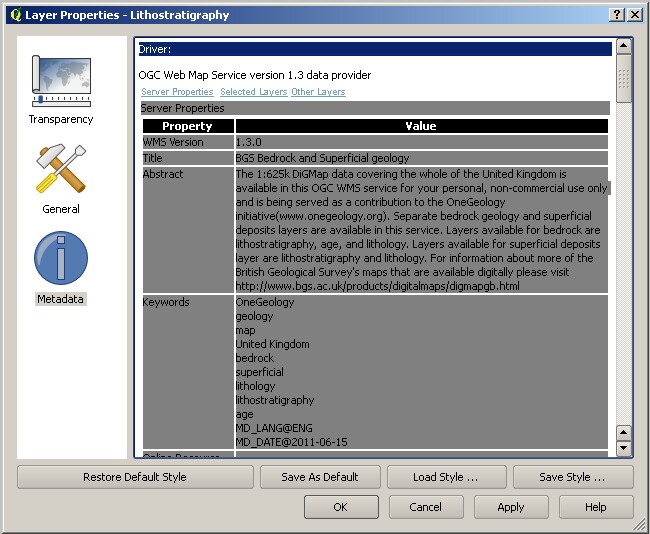Click the OneGeology keyword
Image resolution: width=650 pixels, height=534 pixels.
pyautogui.click(x=265, y=302)
